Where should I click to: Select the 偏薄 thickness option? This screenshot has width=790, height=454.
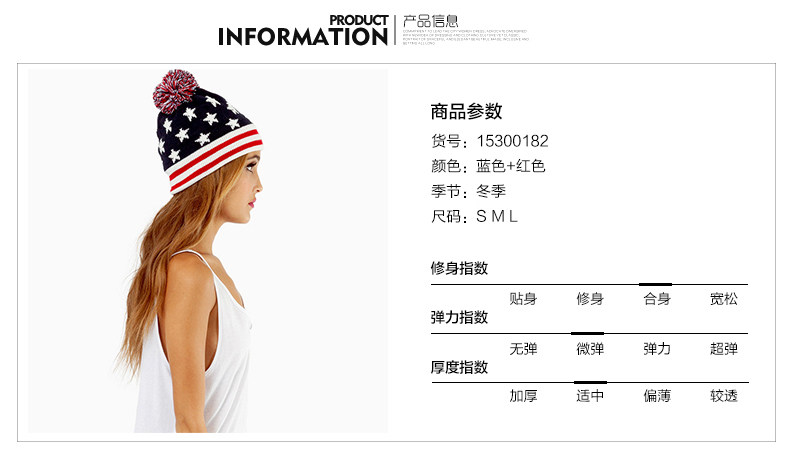(657, 396)
